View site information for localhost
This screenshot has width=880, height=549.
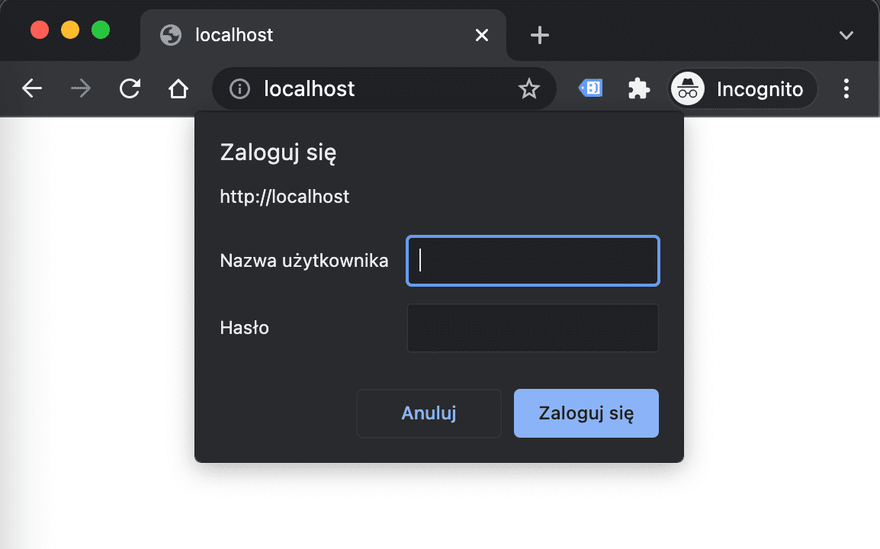(240, 89)
